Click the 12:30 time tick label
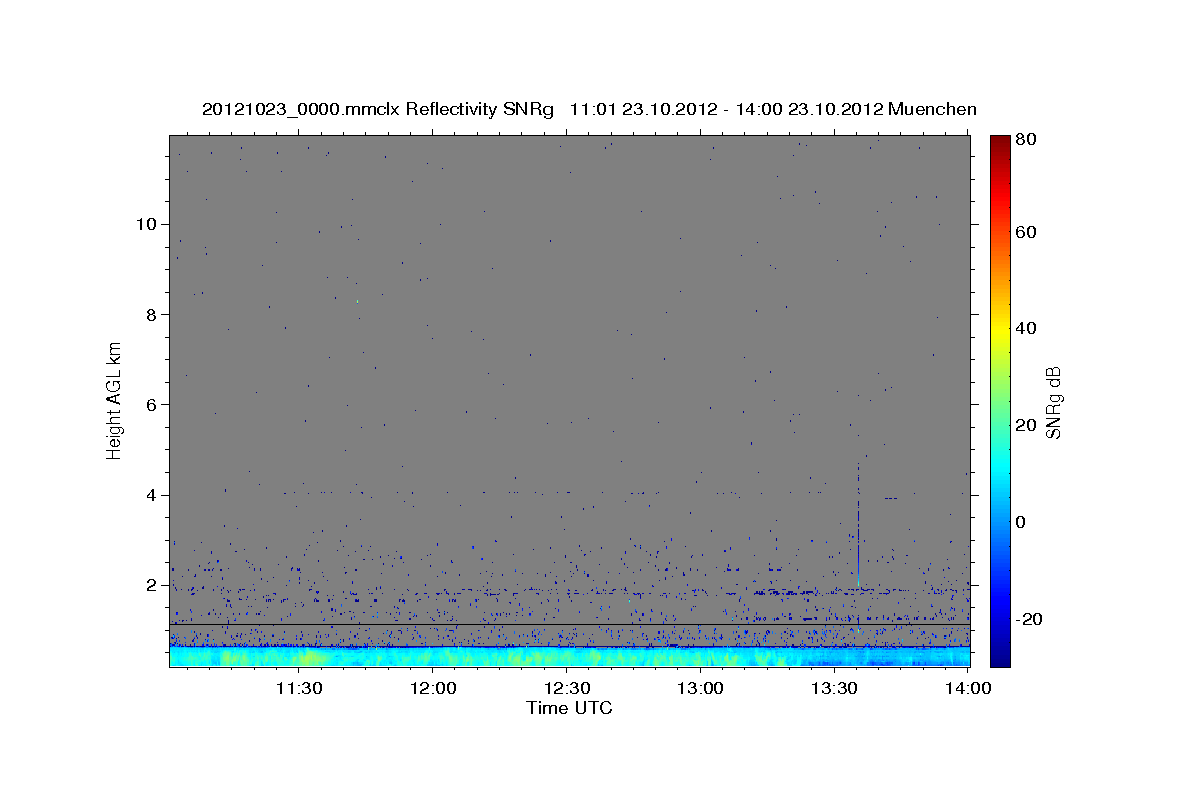The width and height of the screenshot is (1200, 800). pyautogui.click(x=567, y=688)
